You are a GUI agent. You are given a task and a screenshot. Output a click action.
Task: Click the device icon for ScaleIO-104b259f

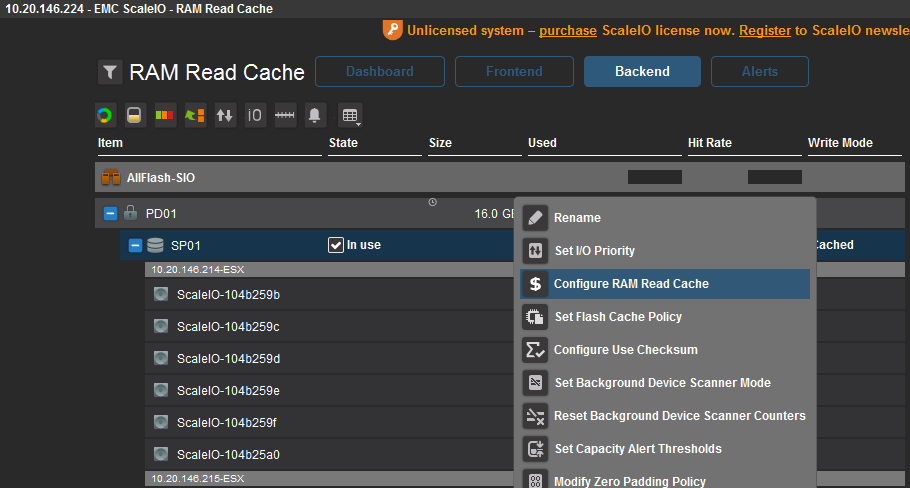pos(161,422)
